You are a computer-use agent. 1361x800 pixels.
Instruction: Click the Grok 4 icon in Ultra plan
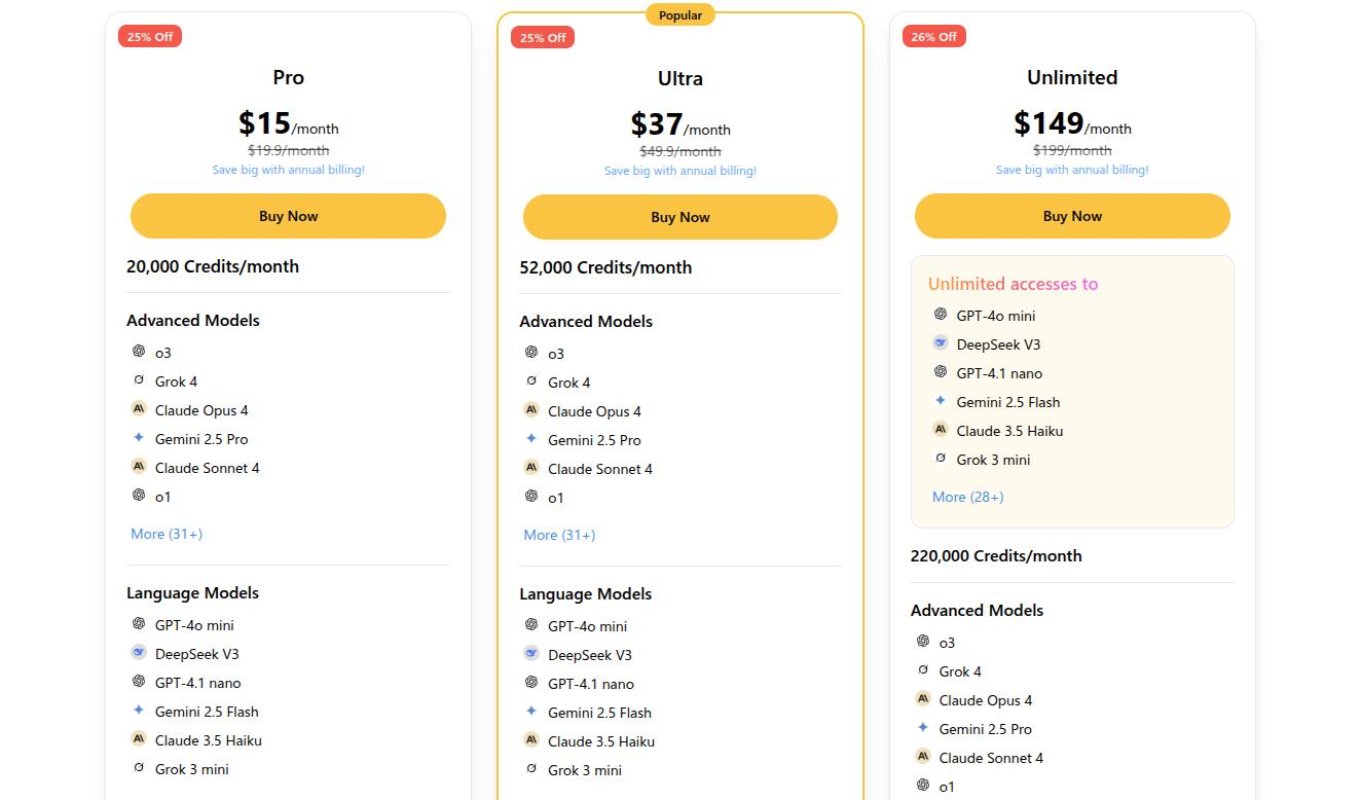click(x=531, y=381)
